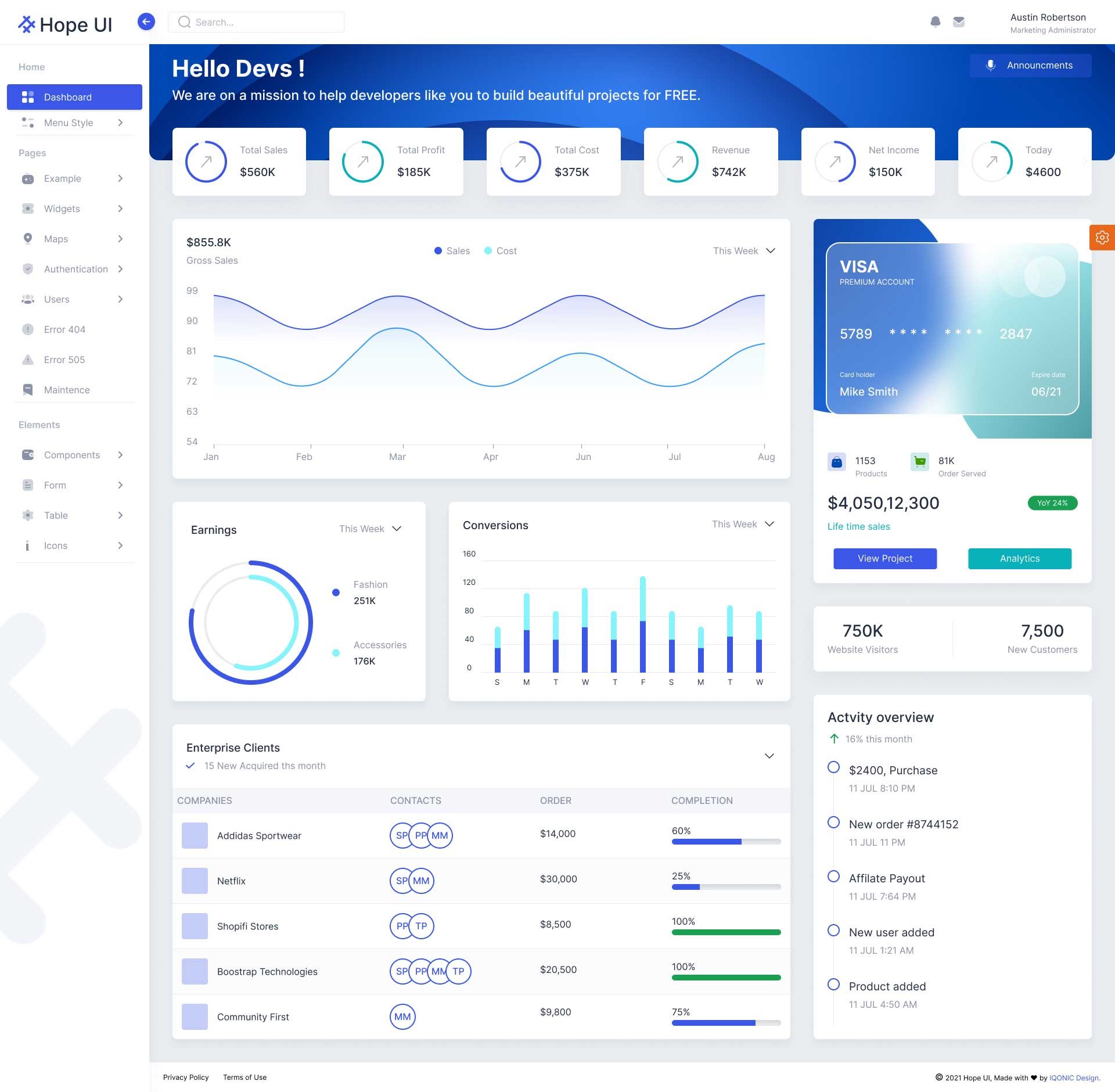Click the Addidas Sportwear 60% progress bar

[726, 842]
